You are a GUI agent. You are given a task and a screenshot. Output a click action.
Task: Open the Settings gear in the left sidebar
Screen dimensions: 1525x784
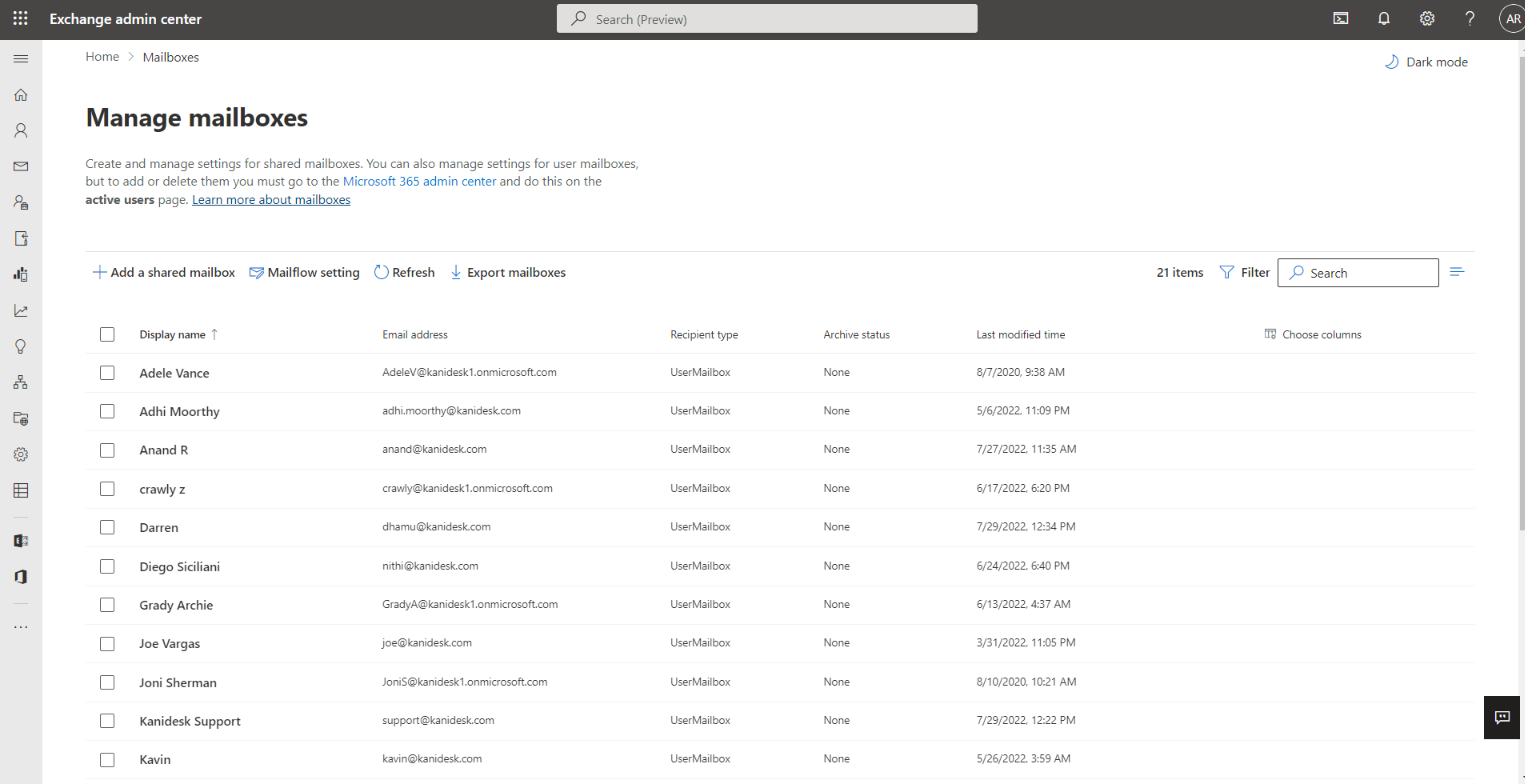20,454
